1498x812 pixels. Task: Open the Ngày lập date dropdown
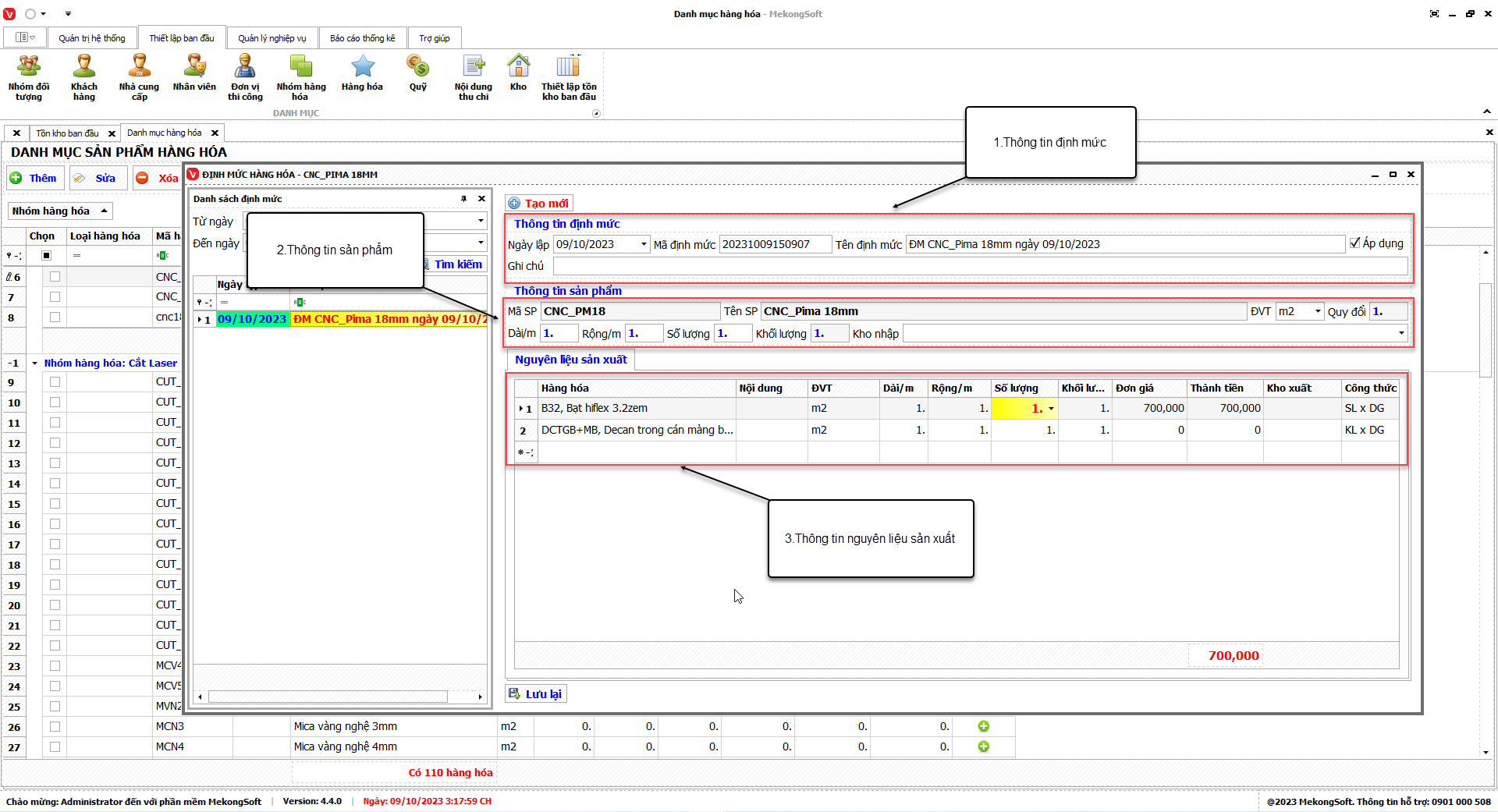(x=644, y=244)
